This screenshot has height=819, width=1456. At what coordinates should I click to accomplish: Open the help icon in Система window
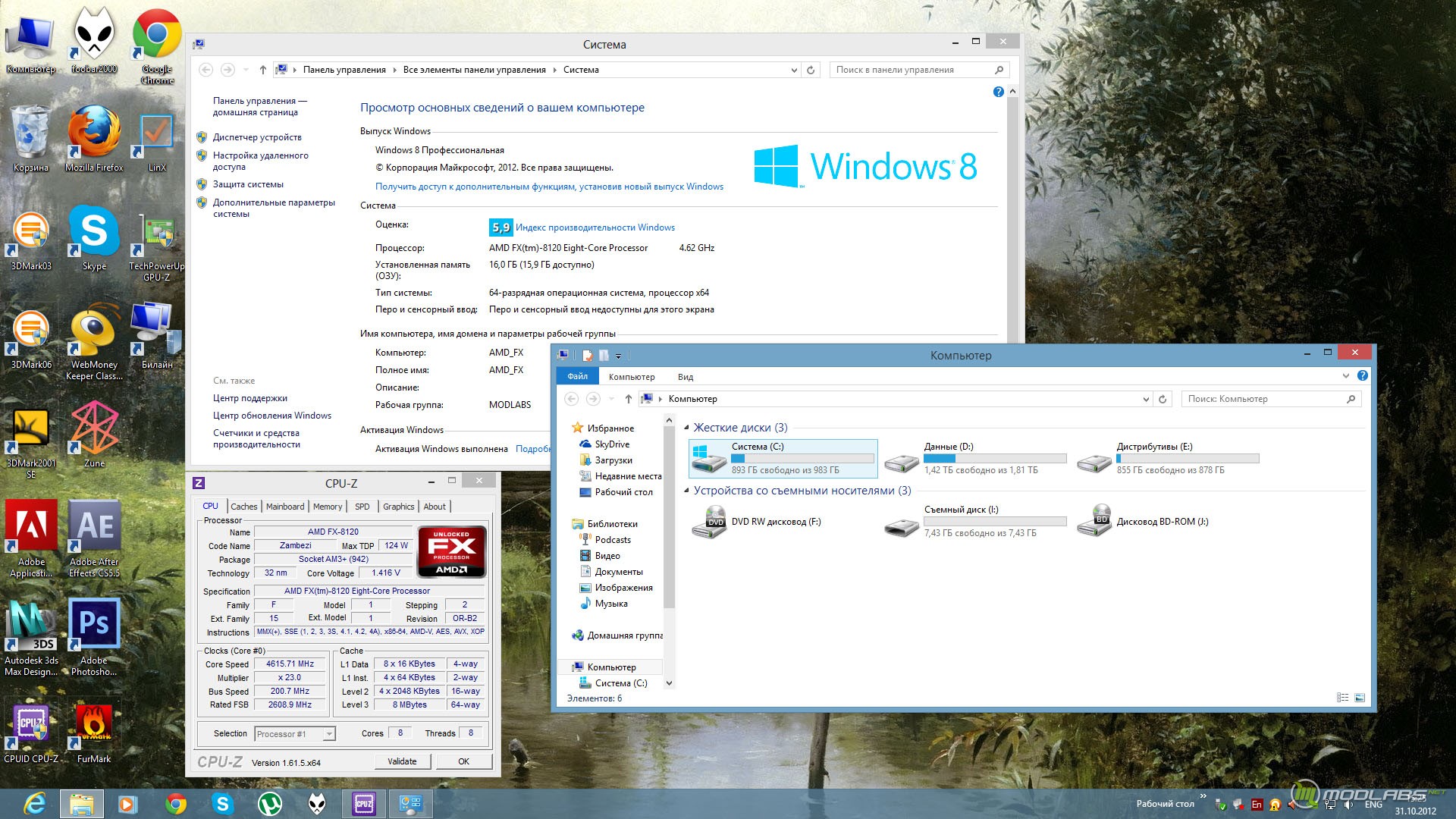coord(998,92)
